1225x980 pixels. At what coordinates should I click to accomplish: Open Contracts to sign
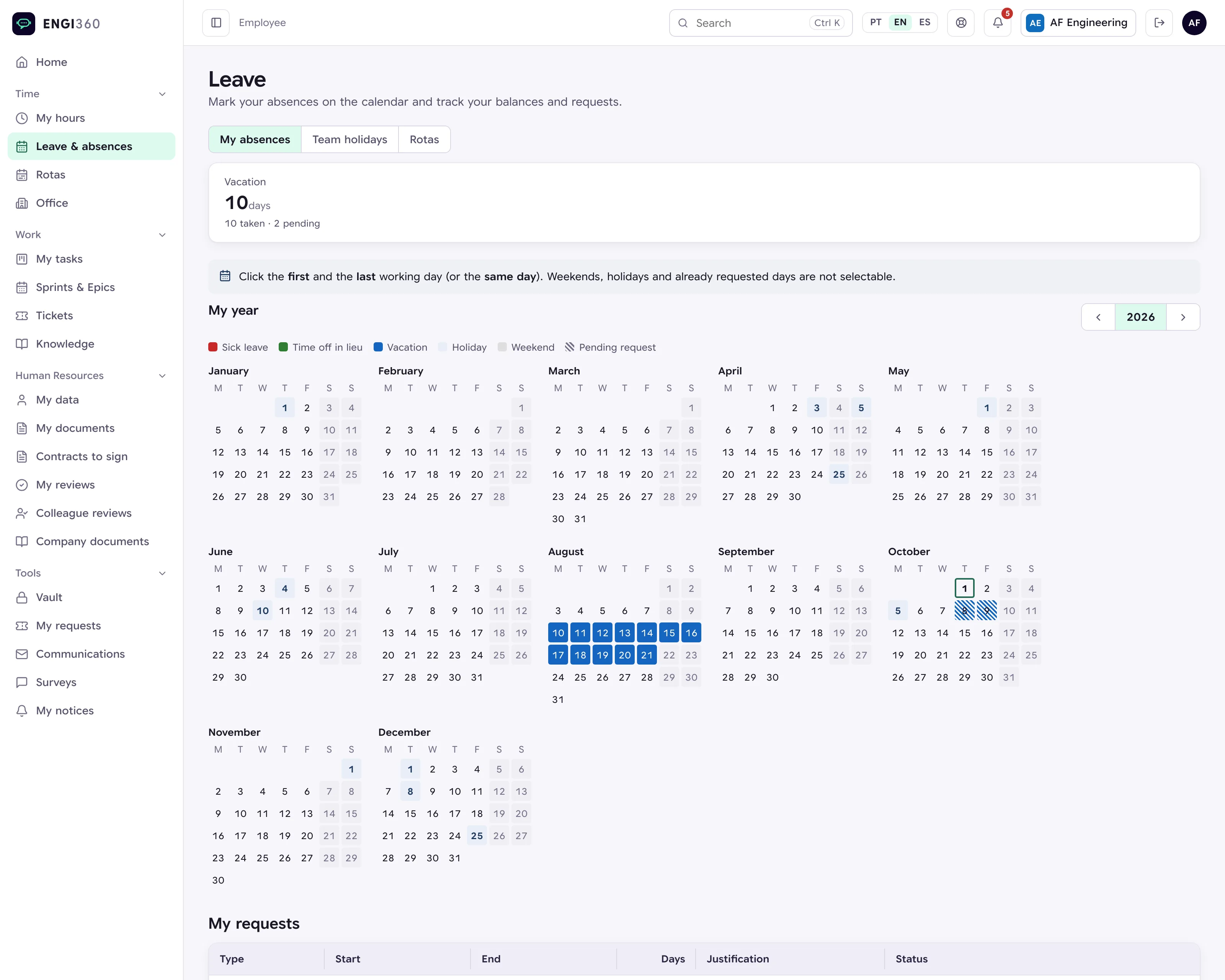pyautogui.click(x=91, y=457)
